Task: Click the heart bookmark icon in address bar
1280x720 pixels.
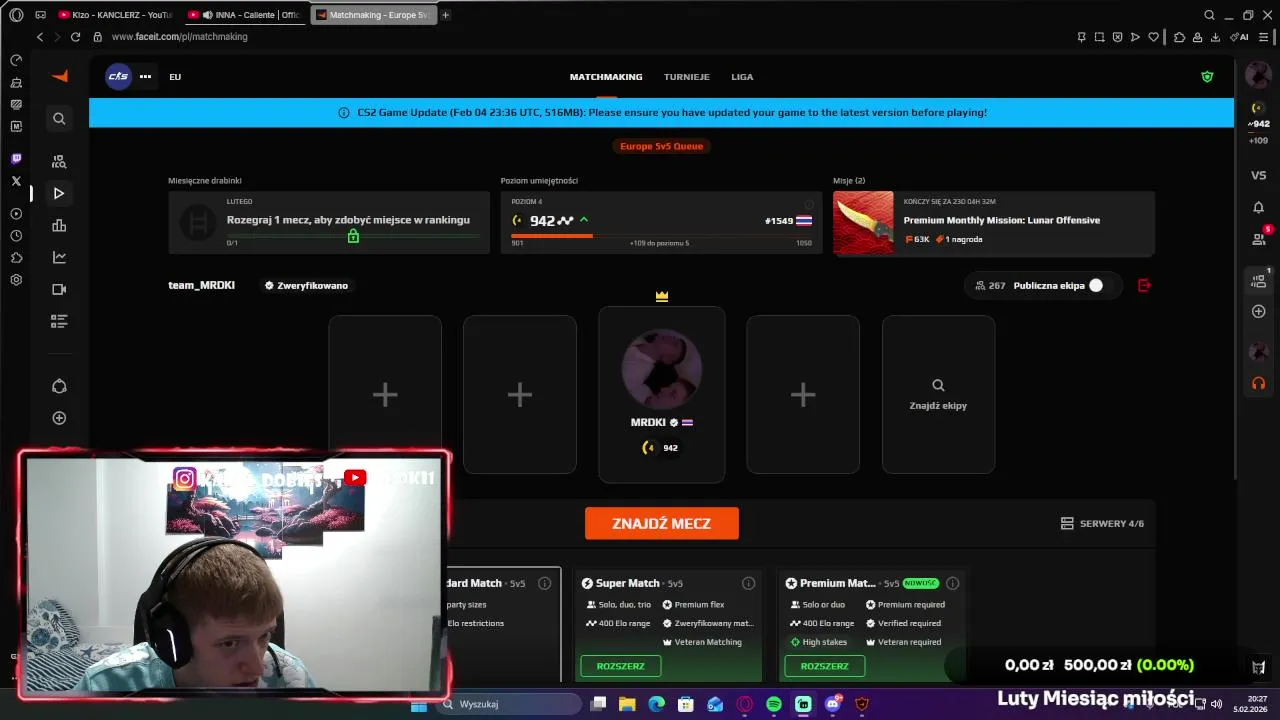Action: point(1153,37)
